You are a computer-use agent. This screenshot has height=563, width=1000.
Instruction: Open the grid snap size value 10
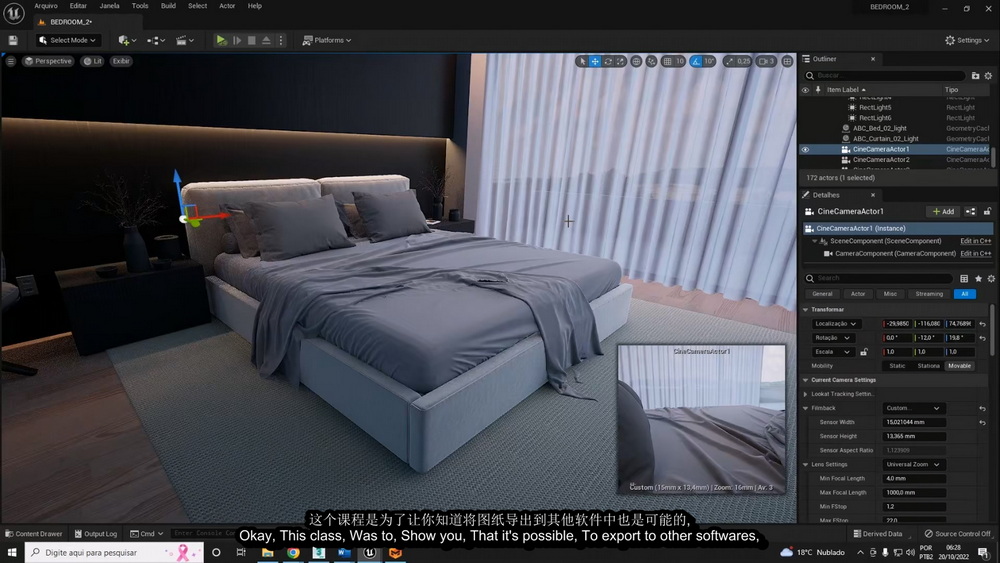tap(680, 61)
